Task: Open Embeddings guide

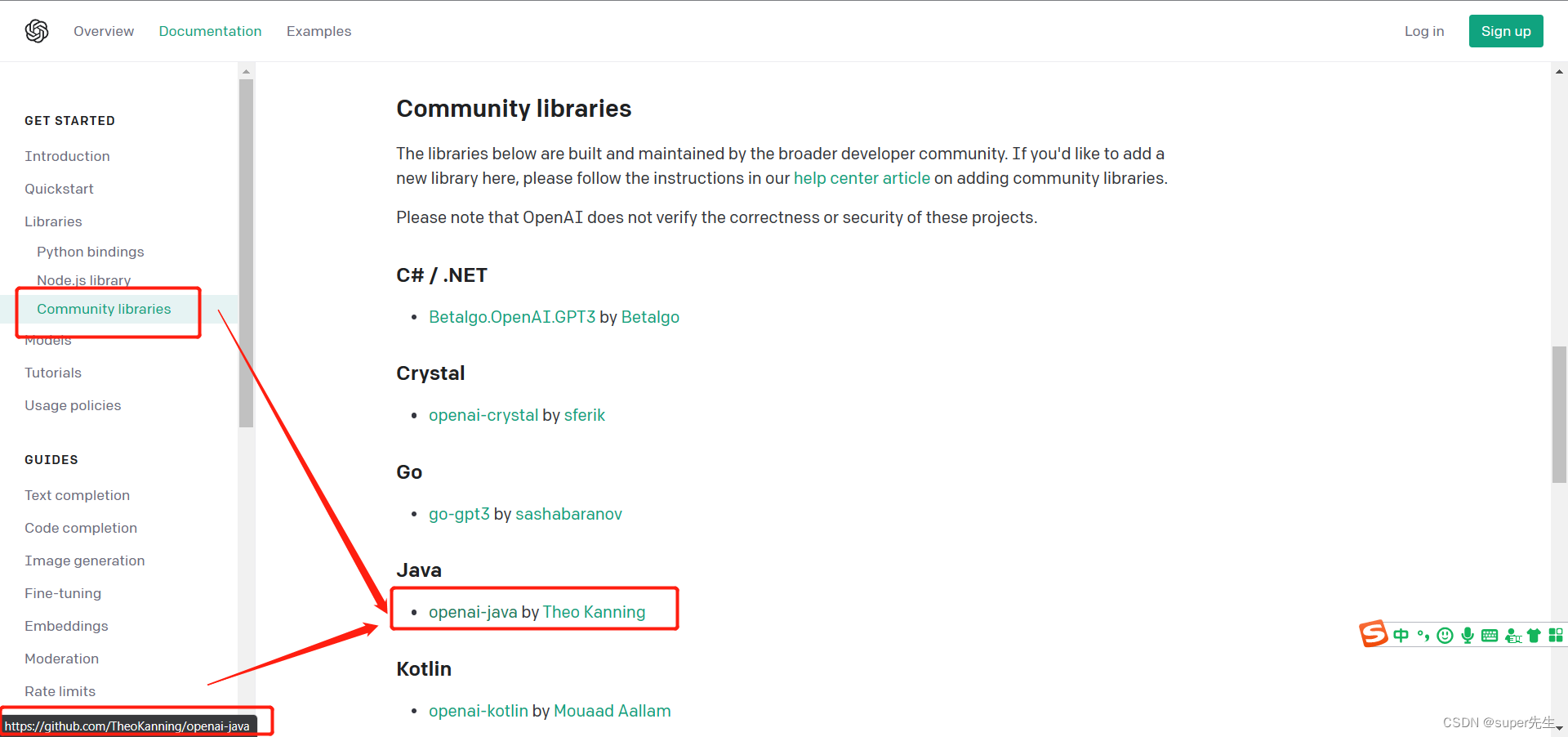Action: 66,626
